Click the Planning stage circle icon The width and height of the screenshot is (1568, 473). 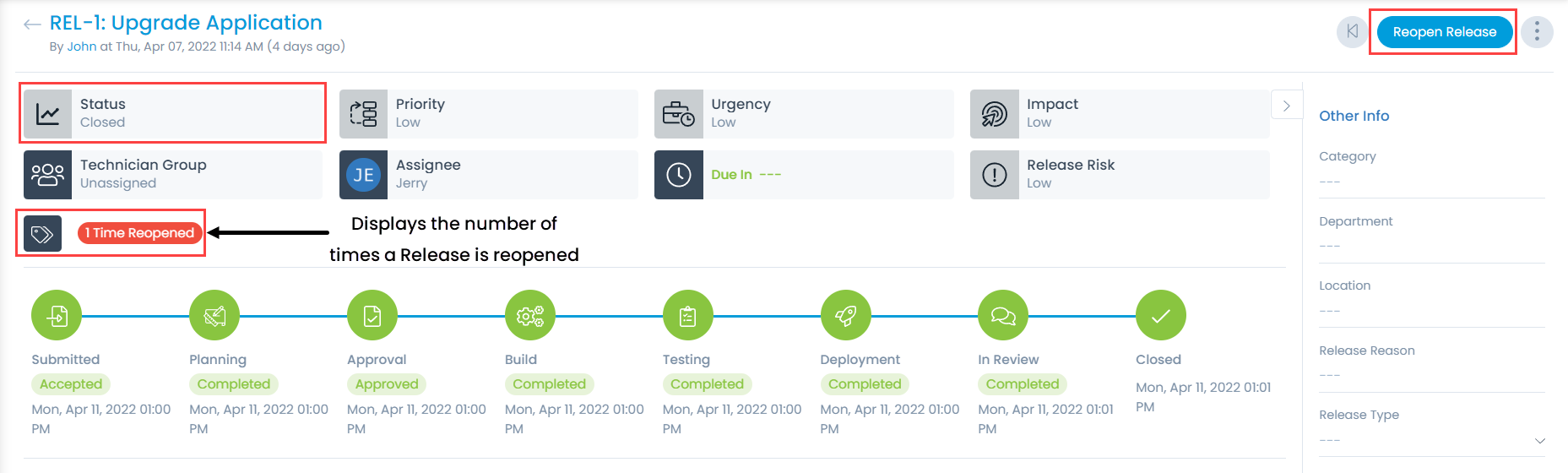pos(214,316)
